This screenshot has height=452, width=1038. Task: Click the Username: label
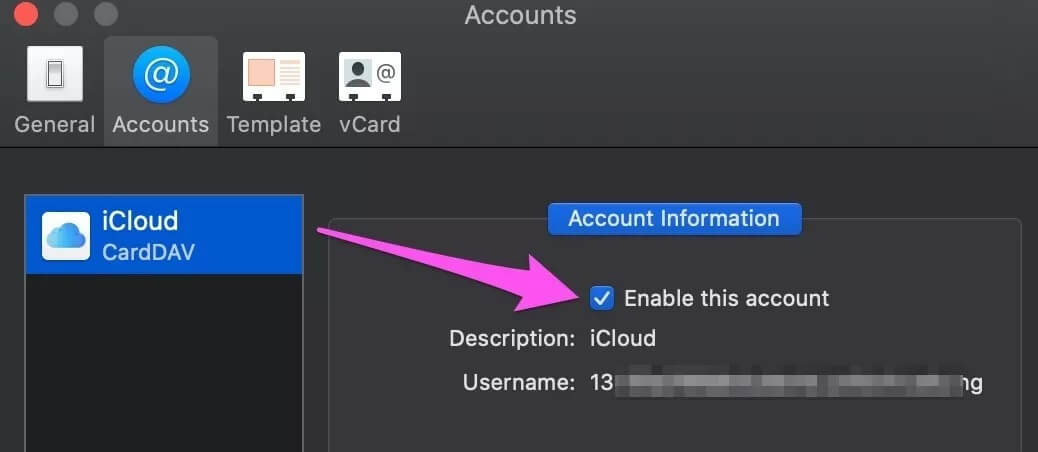tap(519, 383)
